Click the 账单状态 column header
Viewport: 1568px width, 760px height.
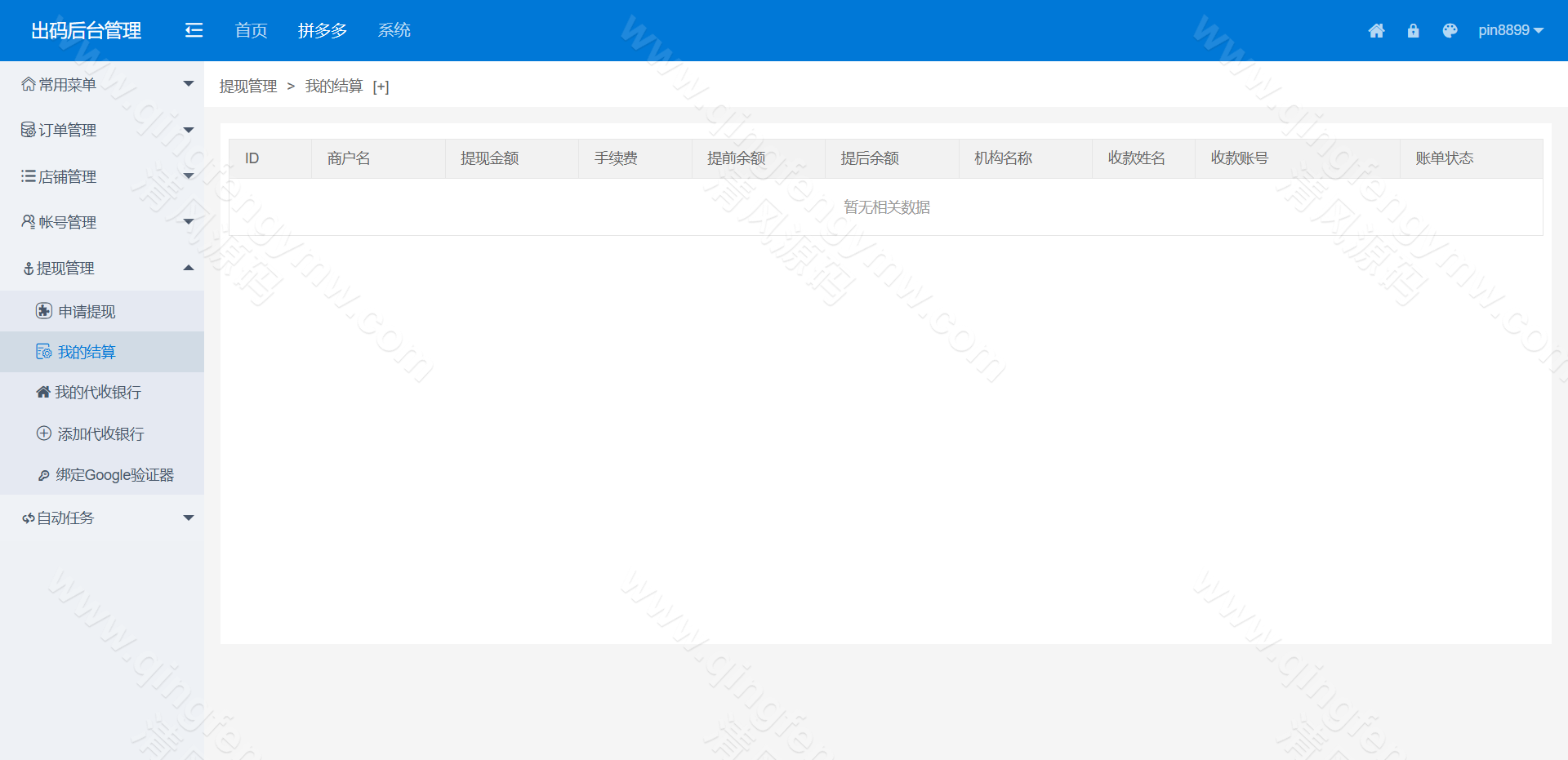coord(1445,158)
